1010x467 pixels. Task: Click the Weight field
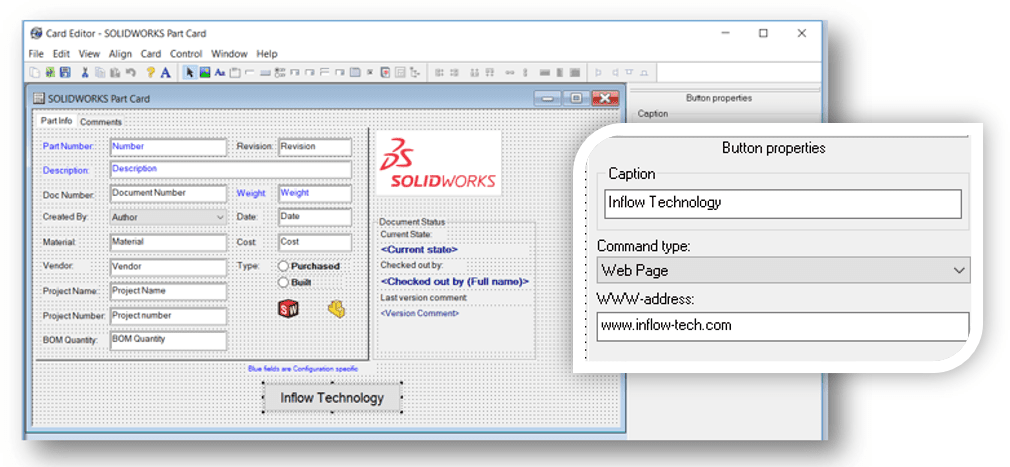pos(315,194)
